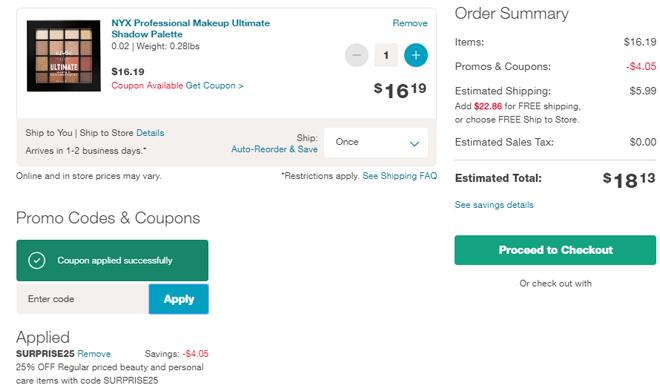This screenshot has height=388, width=660.
Task: Click the quantity value box
Action: (386, 55)
